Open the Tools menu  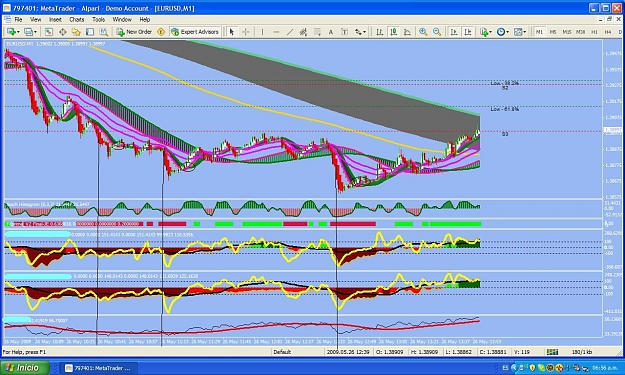click(98, 20)
